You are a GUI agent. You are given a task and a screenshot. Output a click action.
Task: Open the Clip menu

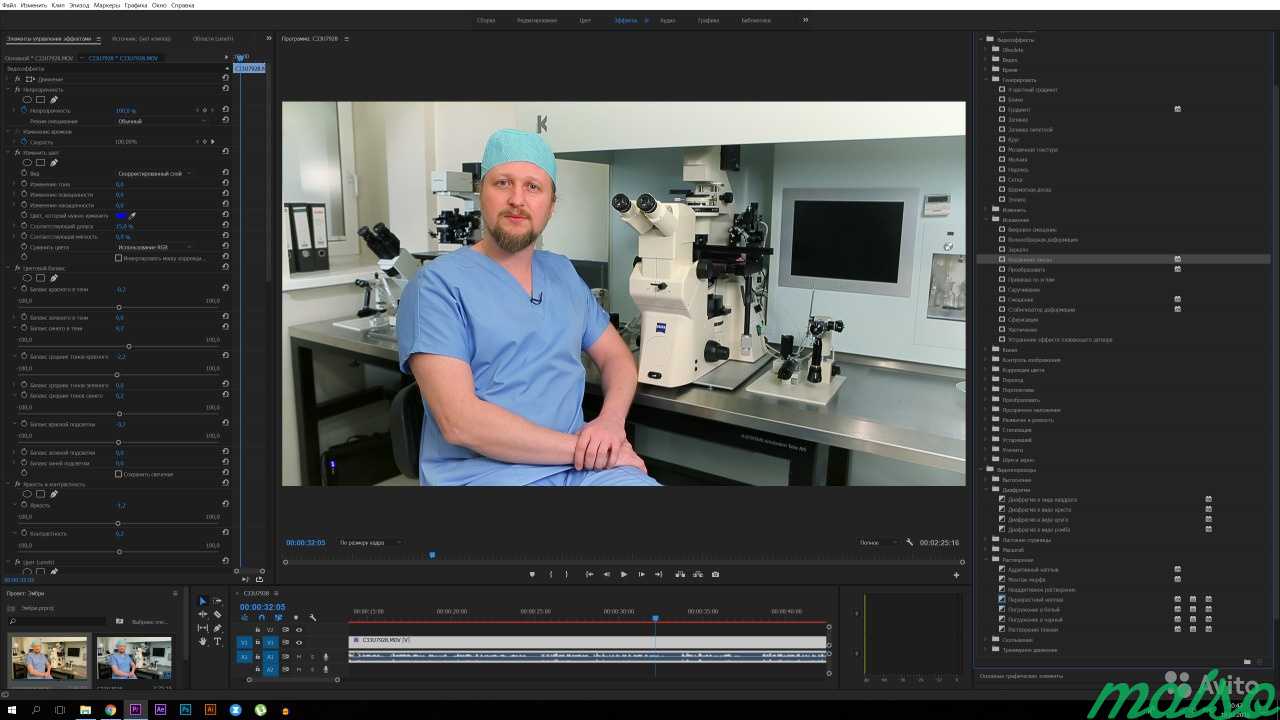pos(58,5)
